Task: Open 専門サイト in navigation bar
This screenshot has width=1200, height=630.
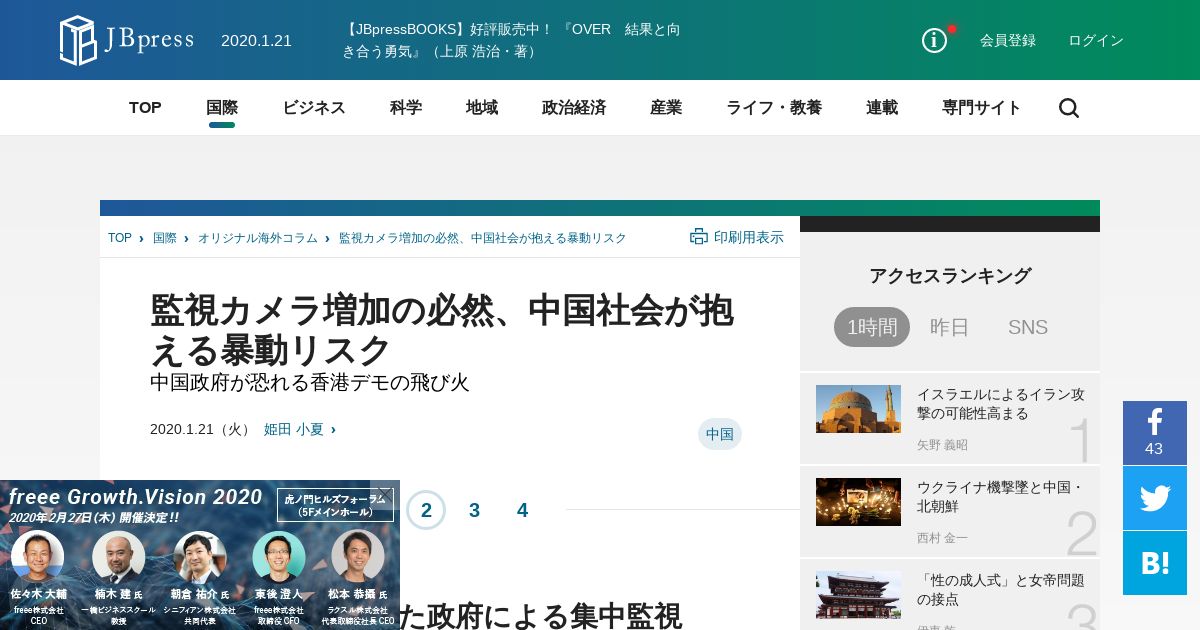Action: pyautogui.click(x=982, y=108)
